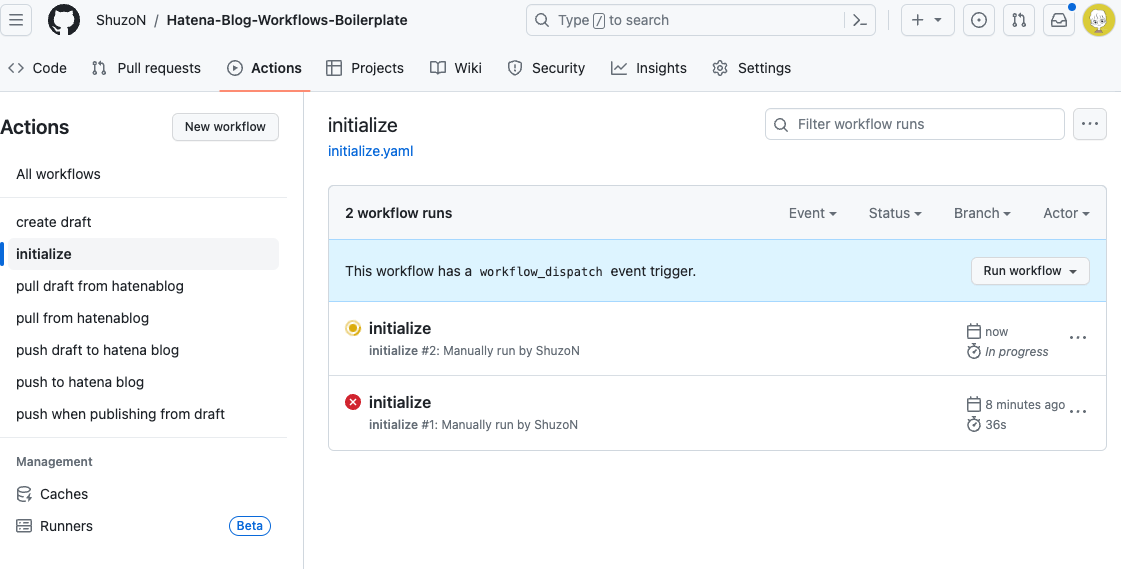Expand the Run workflow dropdown
The height and width of the screenshot is (569, 1121).
1029,271
